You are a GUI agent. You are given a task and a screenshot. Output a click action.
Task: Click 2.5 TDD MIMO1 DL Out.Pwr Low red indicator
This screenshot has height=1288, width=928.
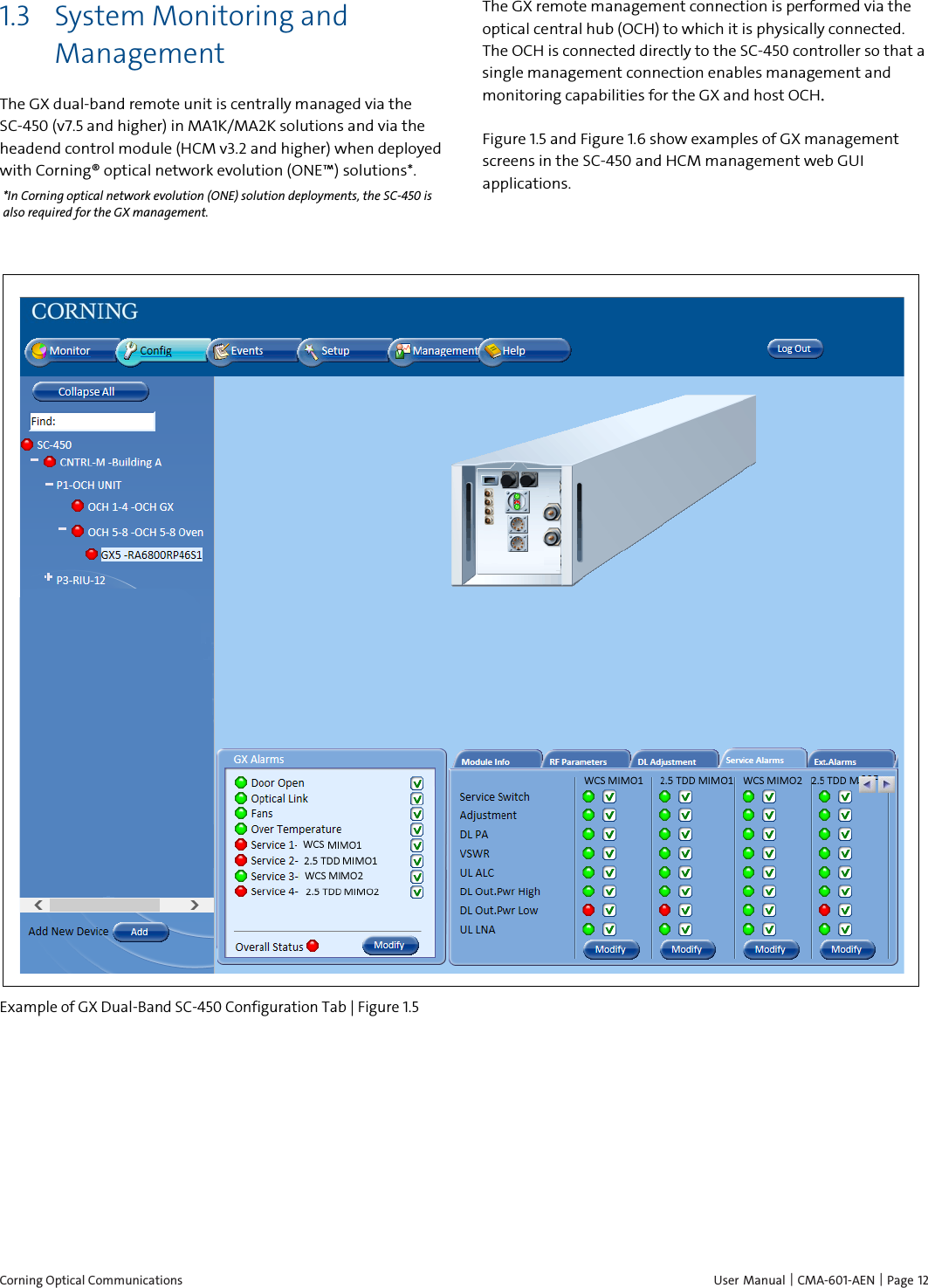[x=664, y=910]
